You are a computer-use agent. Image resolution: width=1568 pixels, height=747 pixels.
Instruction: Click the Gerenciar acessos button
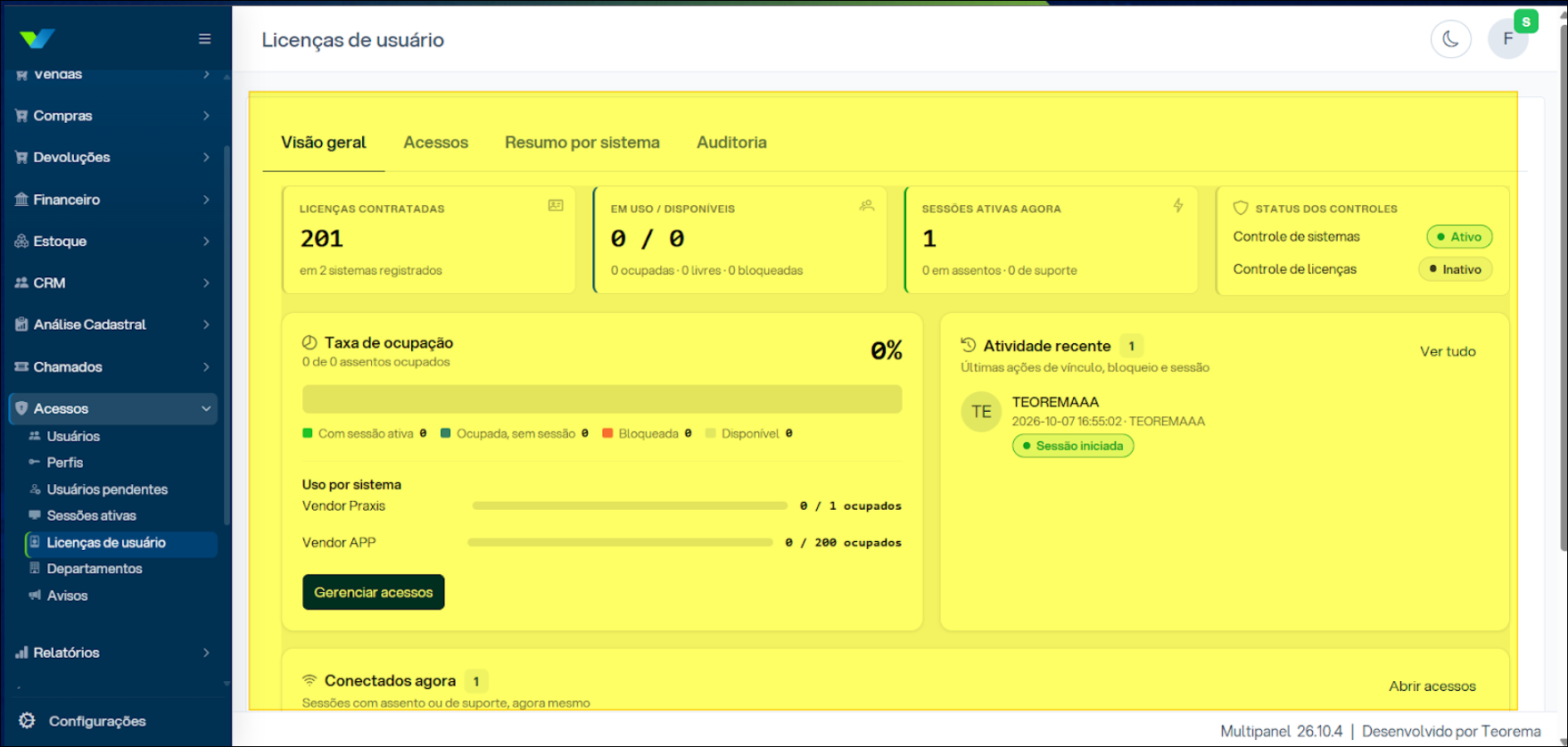[373, 592]
